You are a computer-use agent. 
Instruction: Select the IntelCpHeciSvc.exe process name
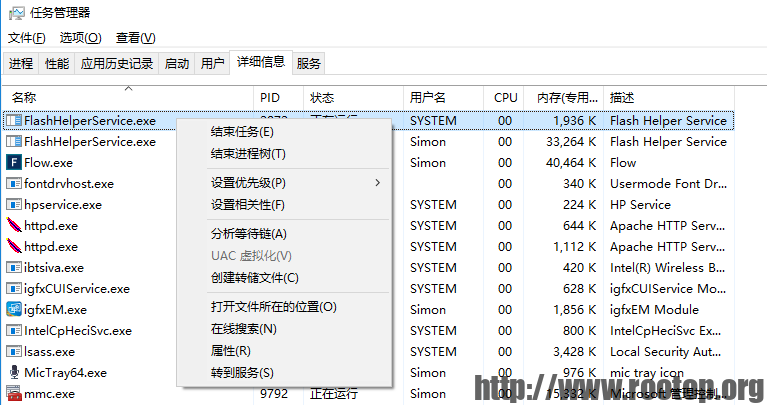[78, 331]
